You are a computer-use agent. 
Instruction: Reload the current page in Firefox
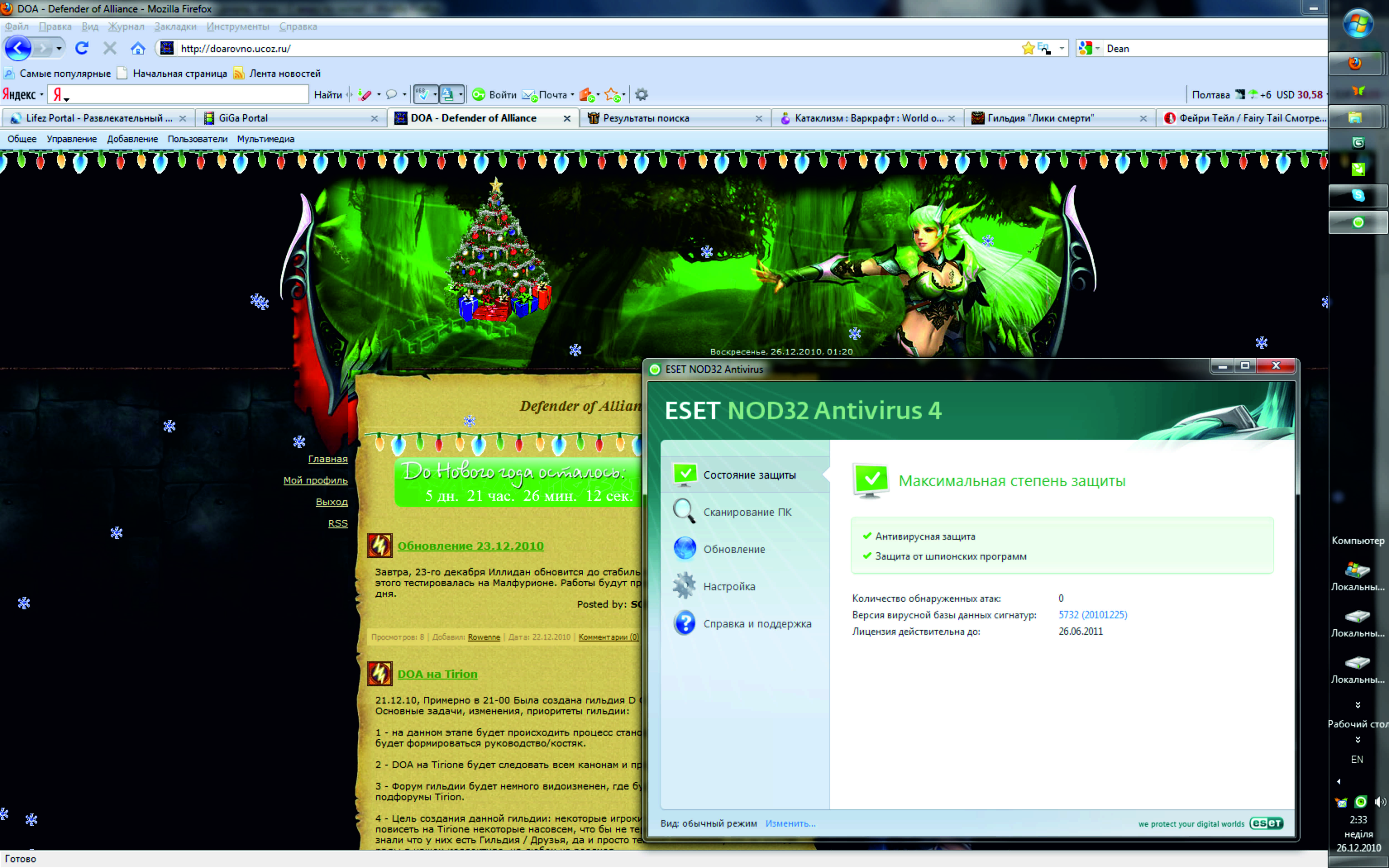tap(81, 48)
